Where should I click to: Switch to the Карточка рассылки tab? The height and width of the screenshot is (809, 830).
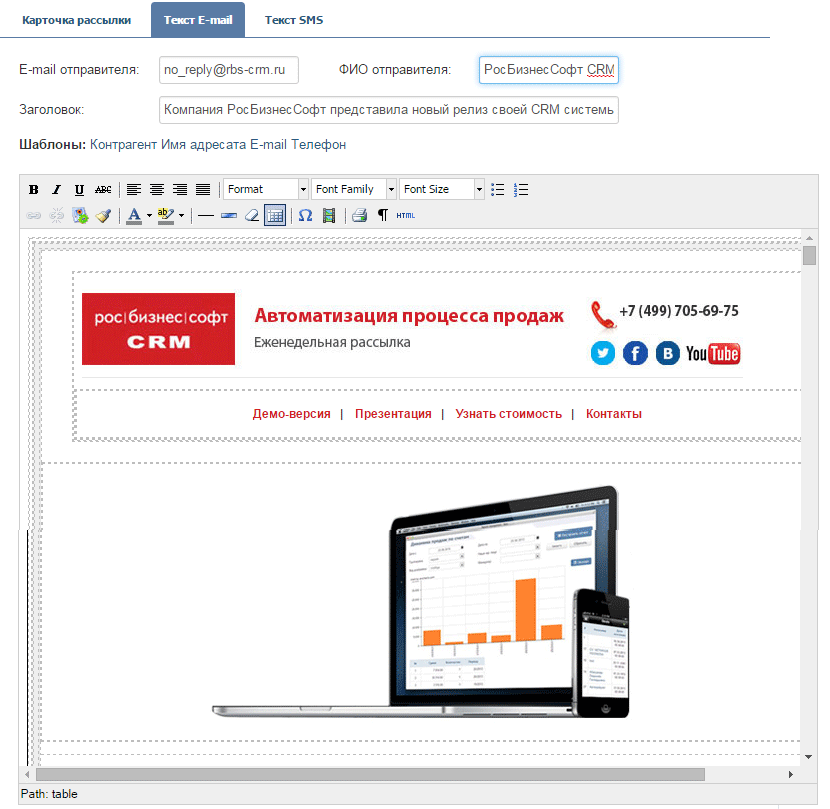76,20
